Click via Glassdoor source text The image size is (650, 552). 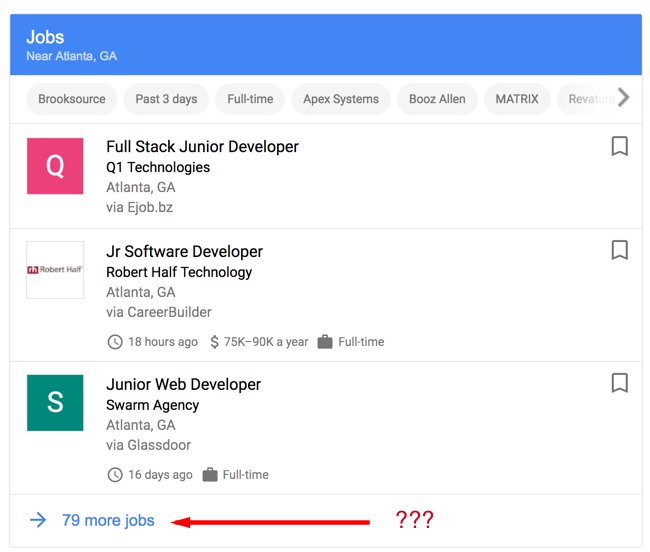[x=148, y=445]
